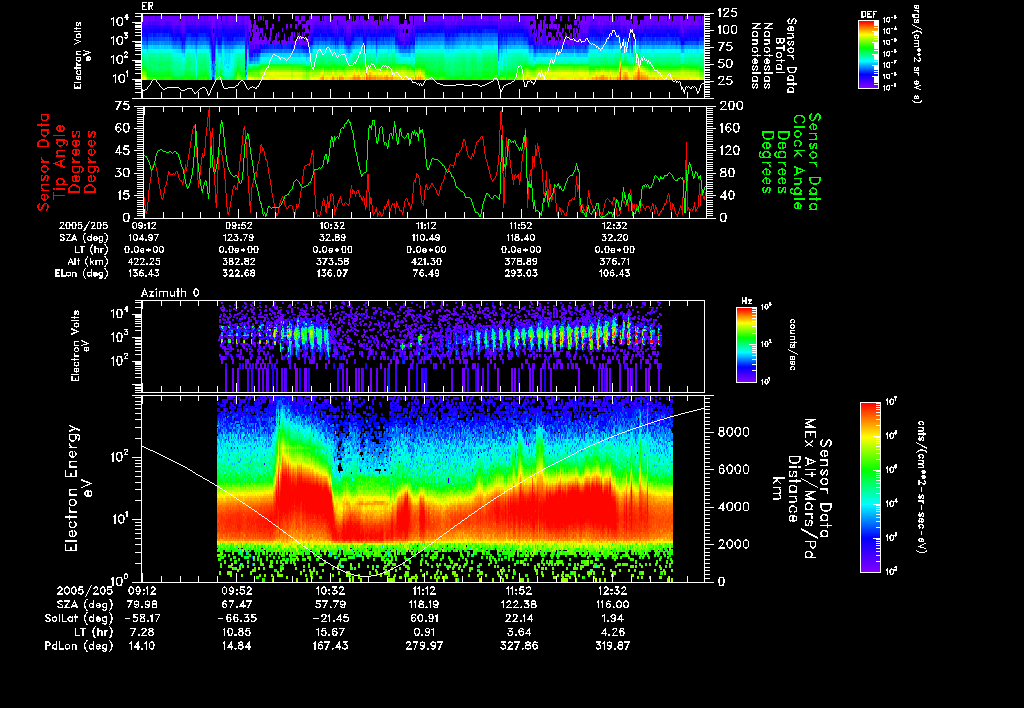The width and height of the screenshot is (1024, 708).
Task: Click the Azimuth 0 spectrogram panel
Action: click(423, 346)
